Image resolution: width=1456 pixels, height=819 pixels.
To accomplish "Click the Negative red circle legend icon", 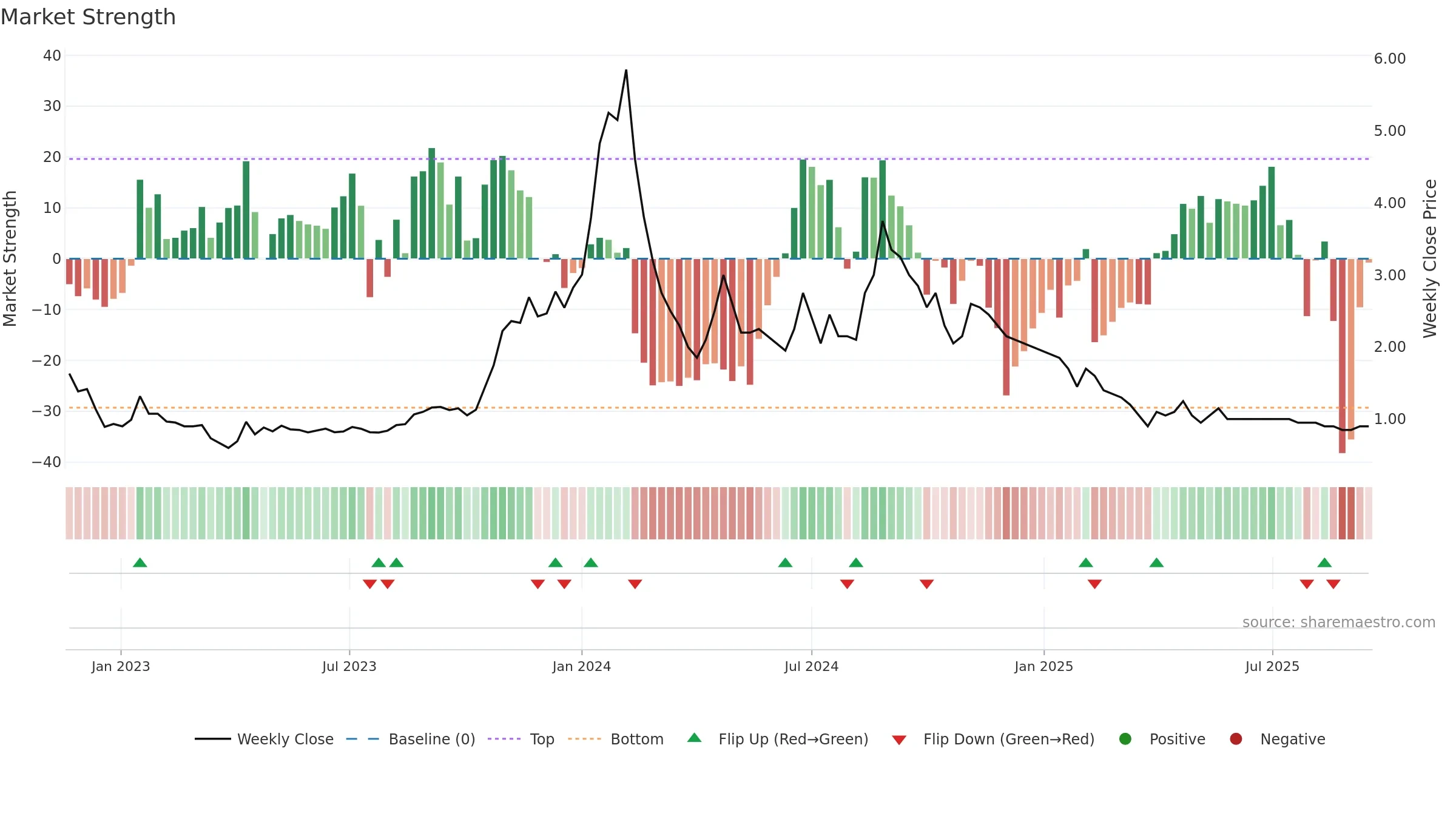I will (x=1236, y=739).
